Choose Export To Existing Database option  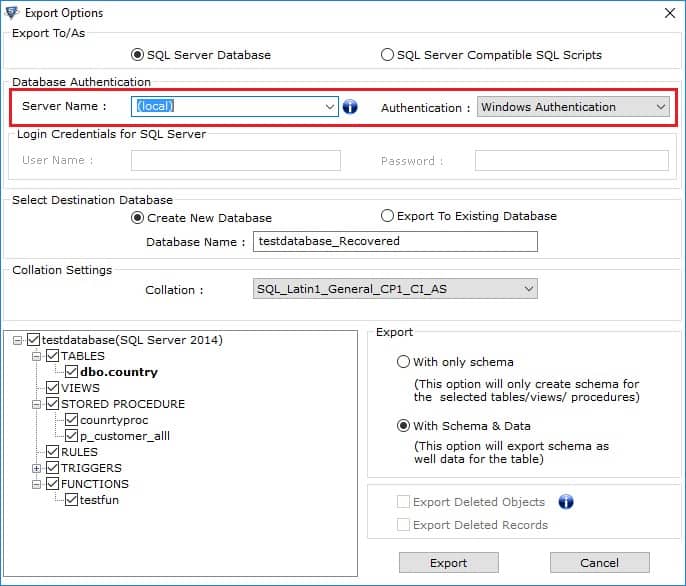click(x=387, y=216)
